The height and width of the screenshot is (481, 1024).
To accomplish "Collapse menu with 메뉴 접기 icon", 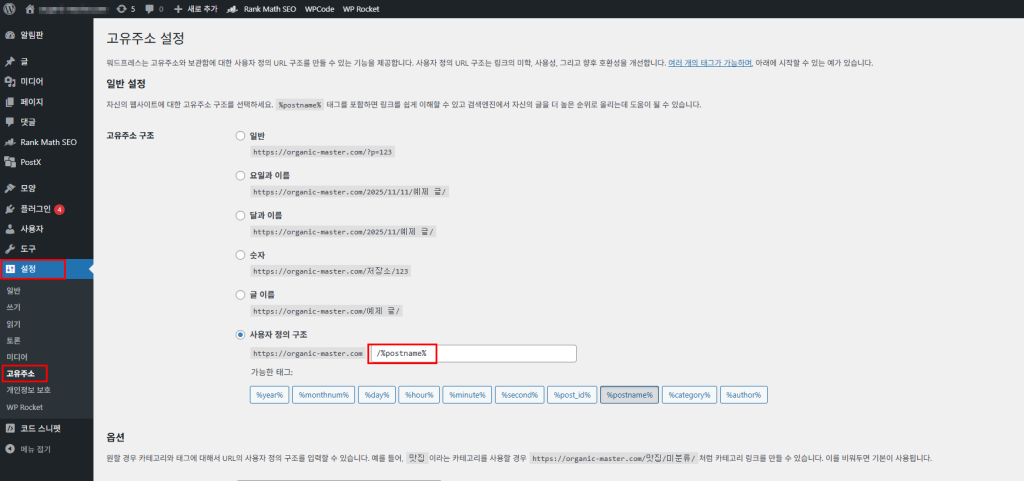I will tap(10, 449).
